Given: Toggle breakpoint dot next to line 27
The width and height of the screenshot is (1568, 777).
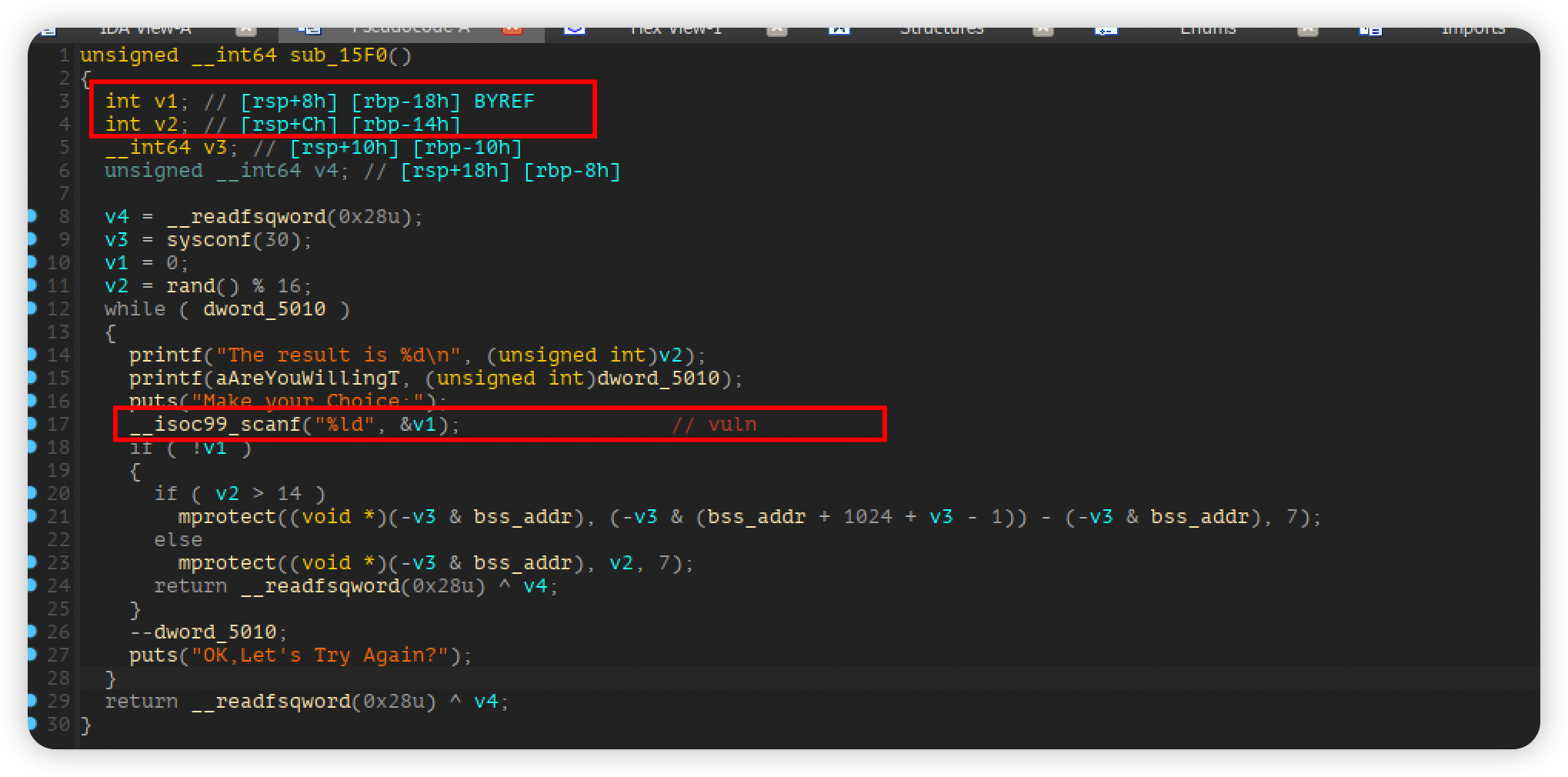Looking at the screenshot, I should [x=32, y=655].
